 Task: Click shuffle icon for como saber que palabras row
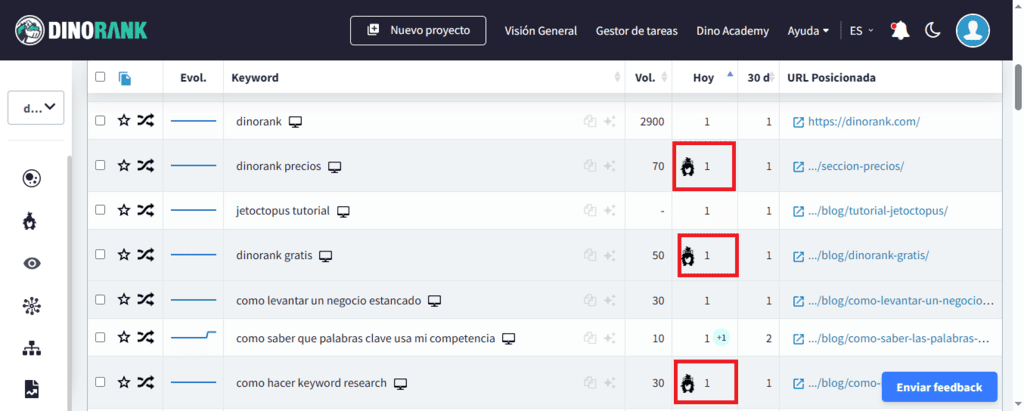[145, 338]
